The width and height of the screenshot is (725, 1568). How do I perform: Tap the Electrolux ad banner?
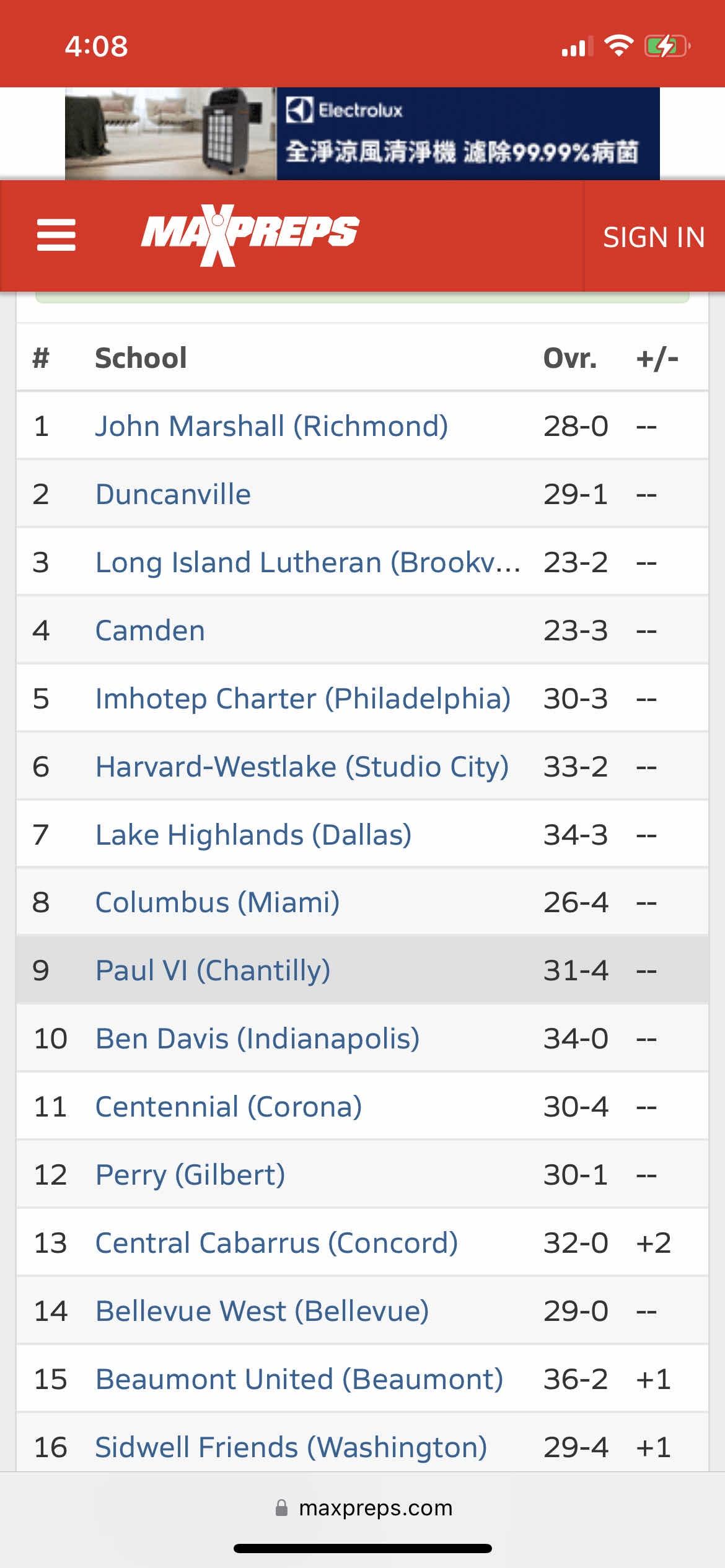click(x=362, y=134)
